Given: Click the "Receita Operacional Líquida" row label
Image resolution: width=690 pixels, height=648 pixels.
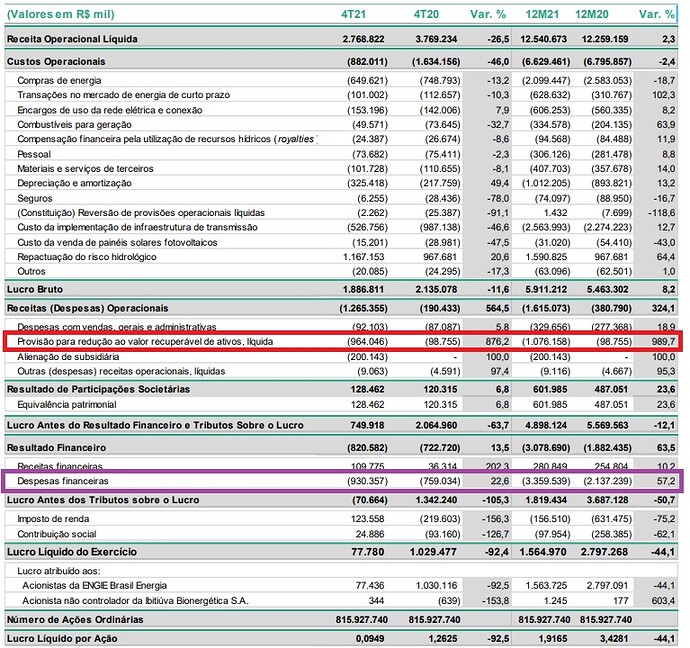Looking at the screenshot, I should [x=72, y=39].
